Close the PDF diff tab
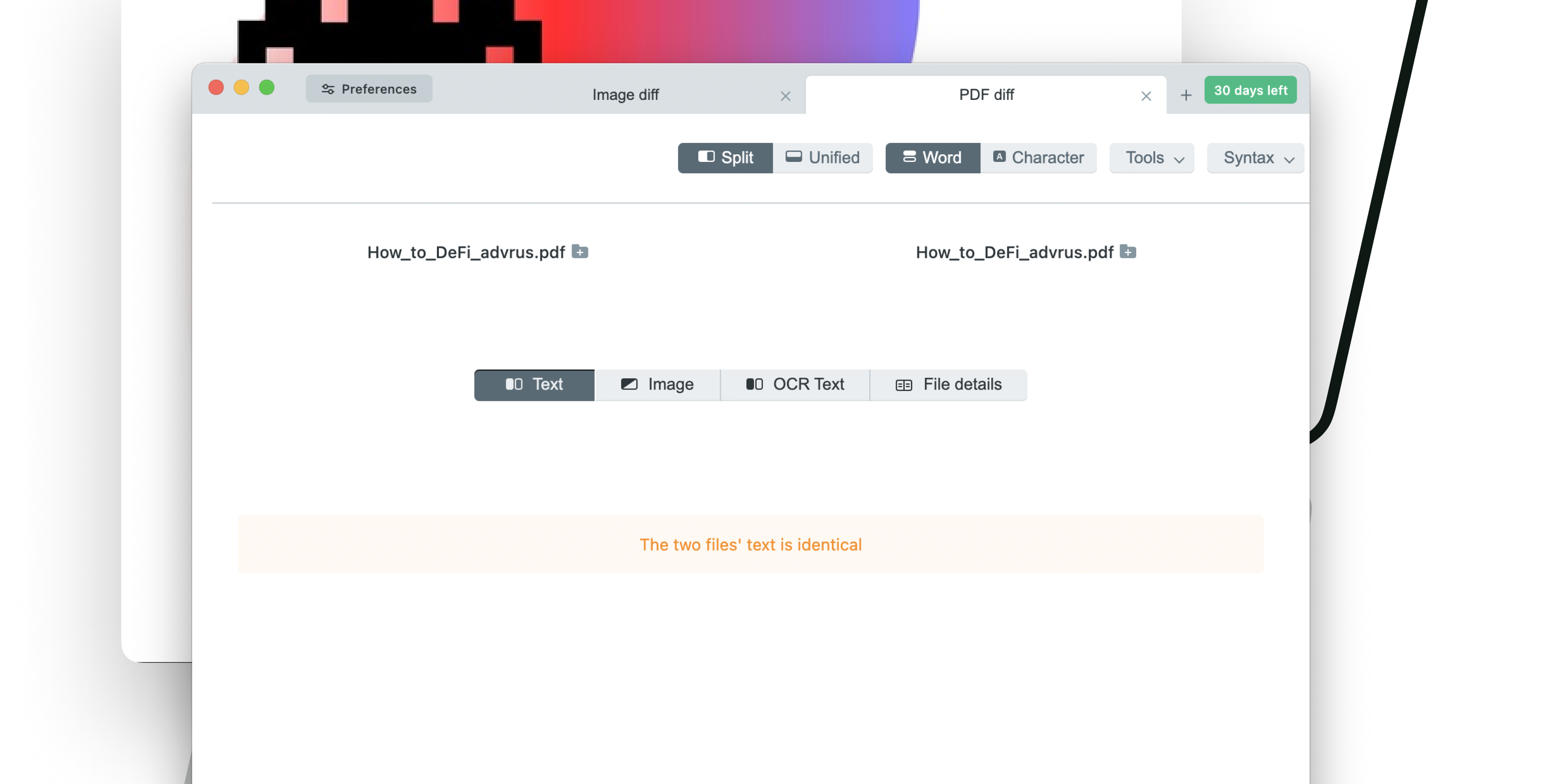Screen dimensions: 1568x784 [x=1146, y=96]
